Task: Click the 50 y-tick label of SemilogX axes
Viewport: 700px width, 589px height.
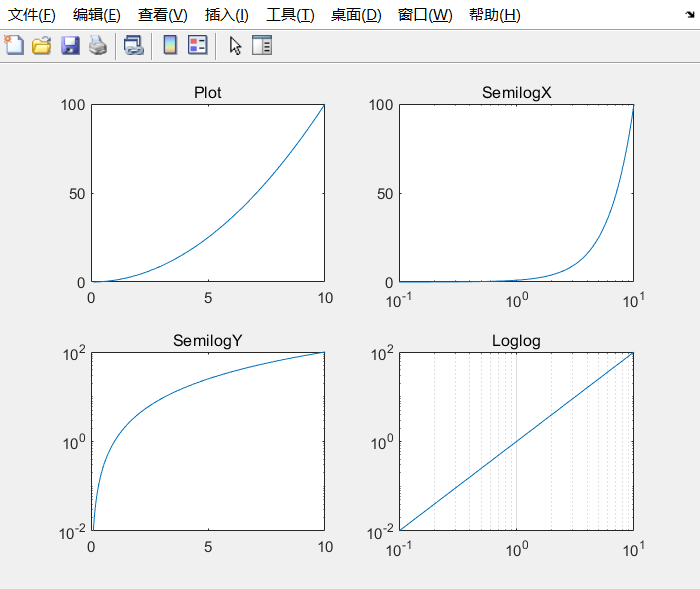Action: pyautogui.click(x=385, y=194)
